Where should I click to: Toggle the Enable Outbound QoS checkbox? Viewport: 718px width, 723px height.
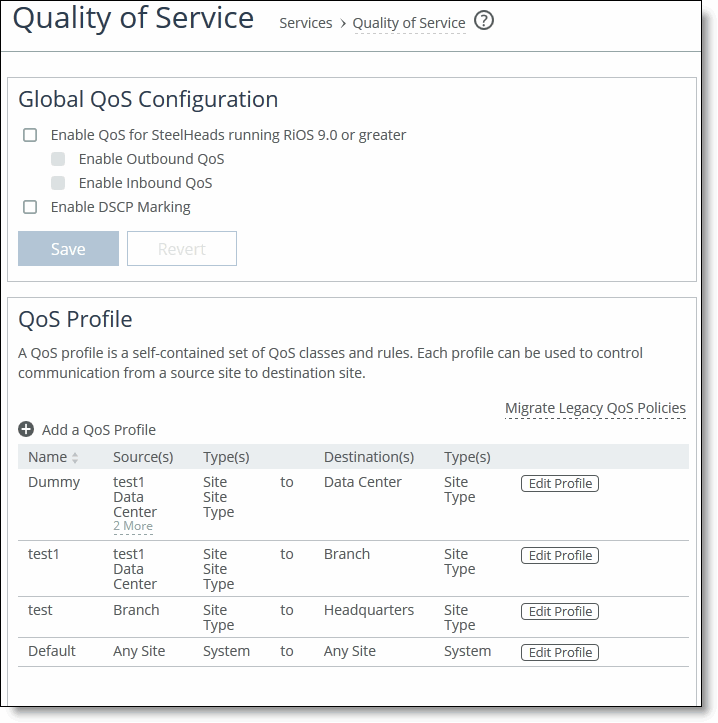coord(58,159)
